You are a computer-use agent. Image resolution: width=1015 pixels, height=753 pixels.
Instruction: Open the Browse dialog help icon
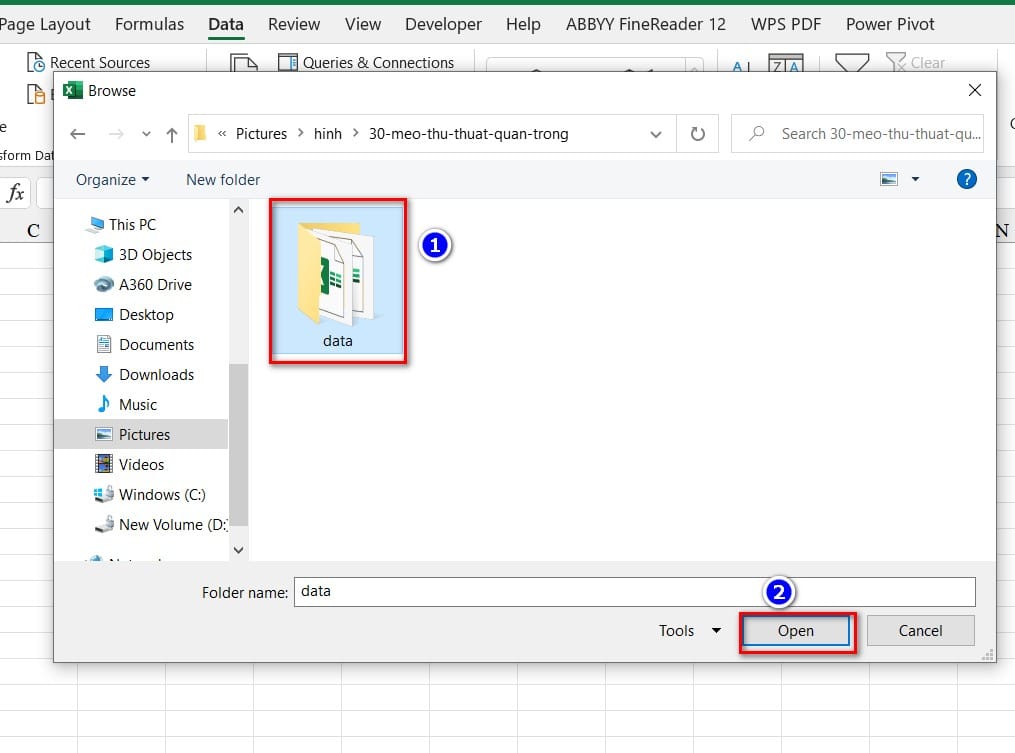pyautogui.click(x=966, y=179)
